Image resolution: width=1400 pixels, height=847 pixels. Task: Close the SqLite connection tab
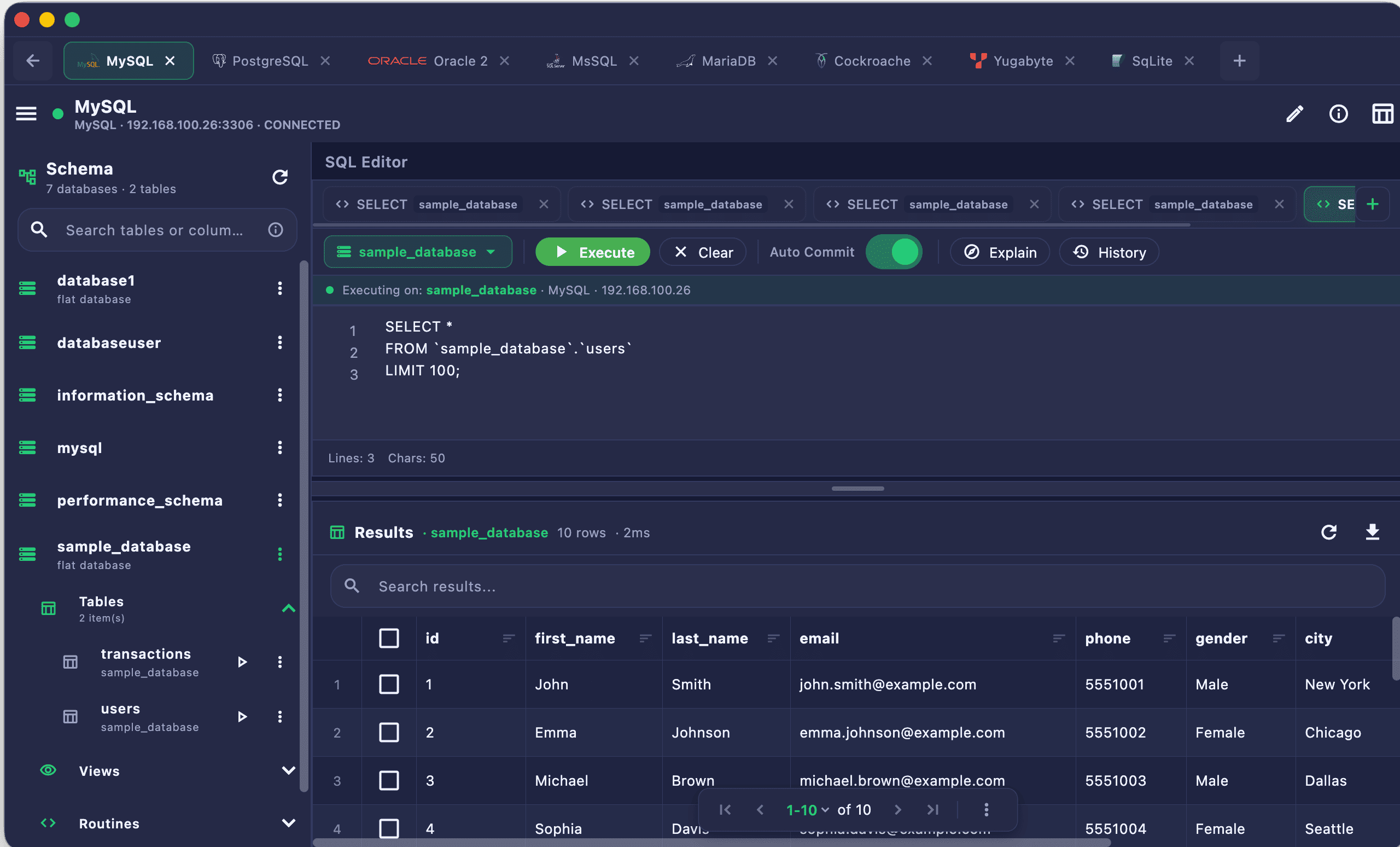[x=1189, y=61]
